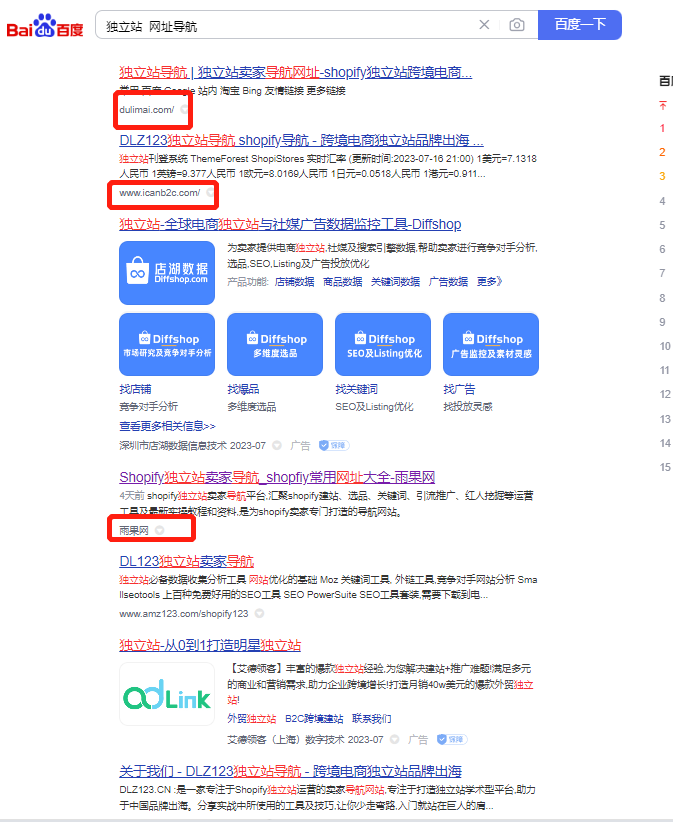Click Diffshop 市场研究及竞争对手分析 card

(x=167, y=344)
